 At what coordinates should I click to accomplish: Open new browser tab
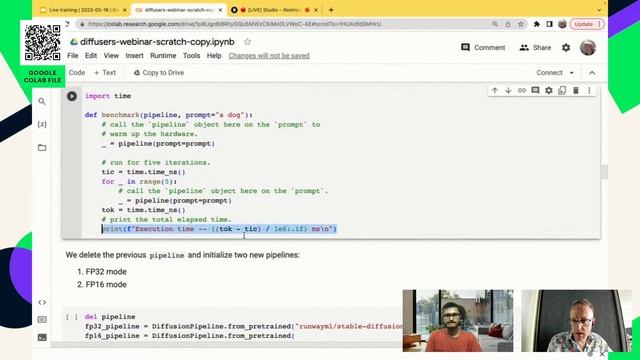(x=331, y=10)
